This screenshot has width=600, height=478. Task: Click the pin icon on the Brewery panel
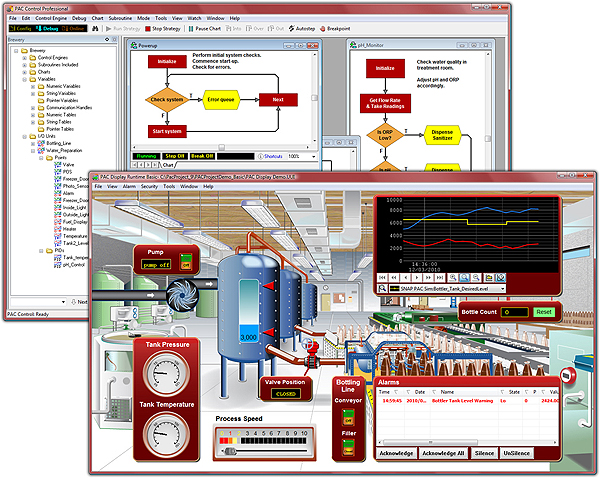pyautogui.click(x=107, y=39)
